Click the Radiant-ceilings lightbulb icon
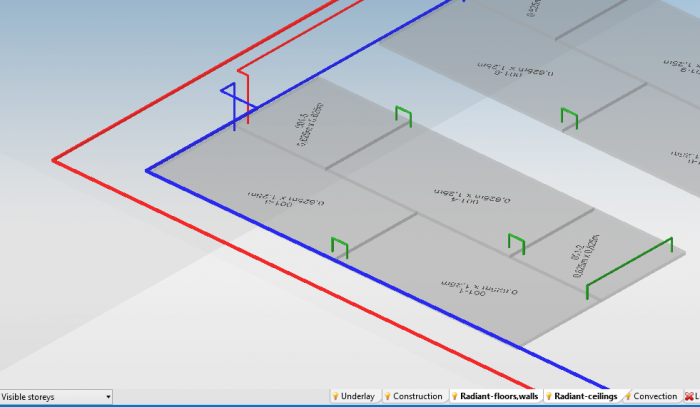This screenshot has width=700, height=407. point(549,397)
